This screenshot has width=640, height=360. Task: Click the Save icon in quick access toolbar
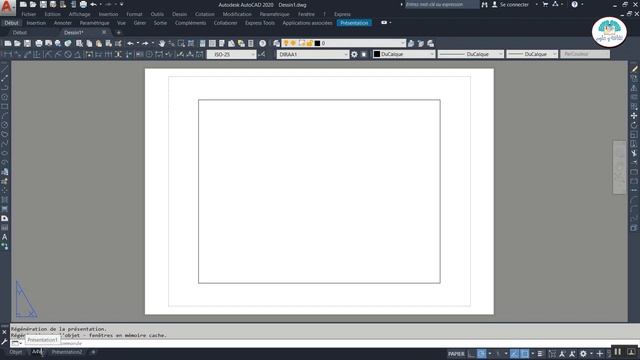click(x=43, y=4)
